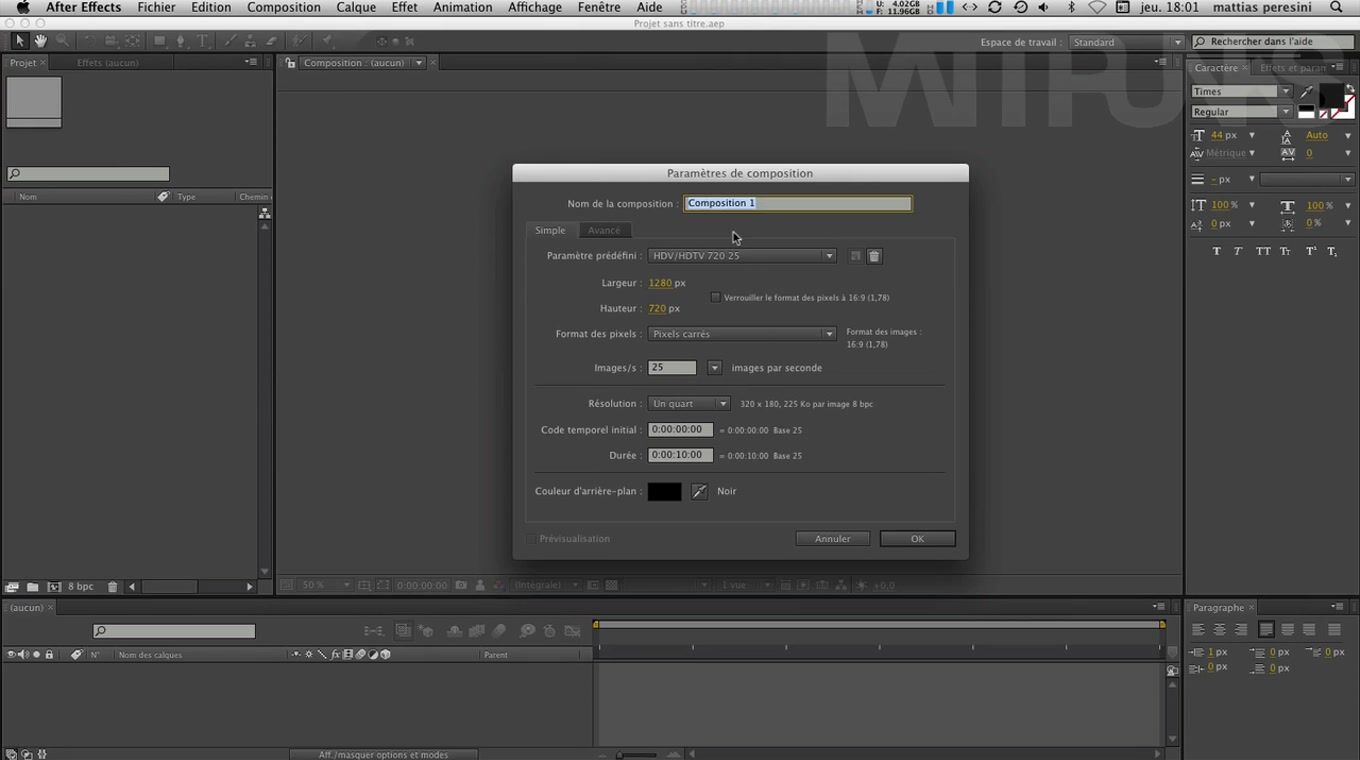The height and width of the screenshot is (760, 1360).
Task: Click the OK button in the dialog
Action: 917,539
